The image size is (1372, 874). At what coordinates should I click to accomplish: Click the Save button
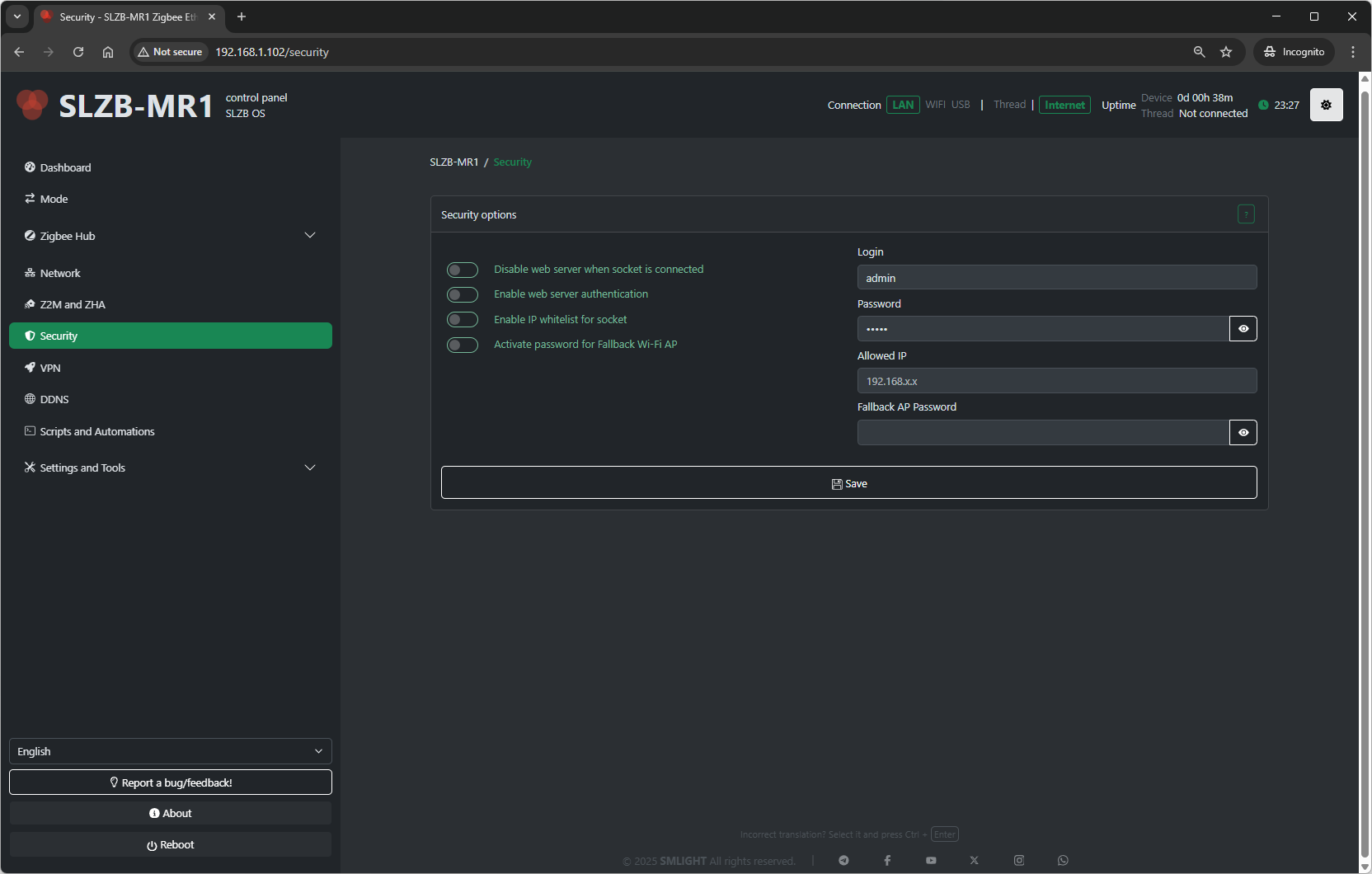click(848, 483)
